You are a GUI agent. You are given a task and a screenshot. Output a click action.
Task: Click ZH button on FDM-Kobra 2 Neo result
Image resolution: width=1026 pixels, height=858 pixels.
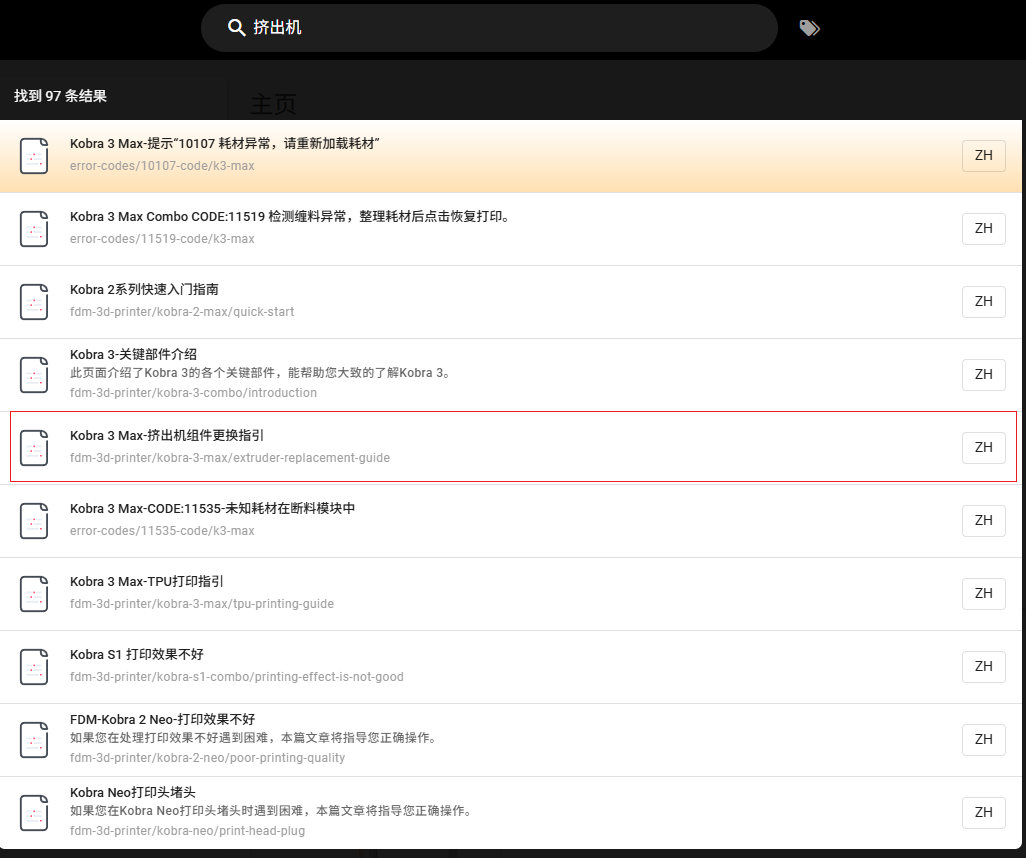click(983, 740)
